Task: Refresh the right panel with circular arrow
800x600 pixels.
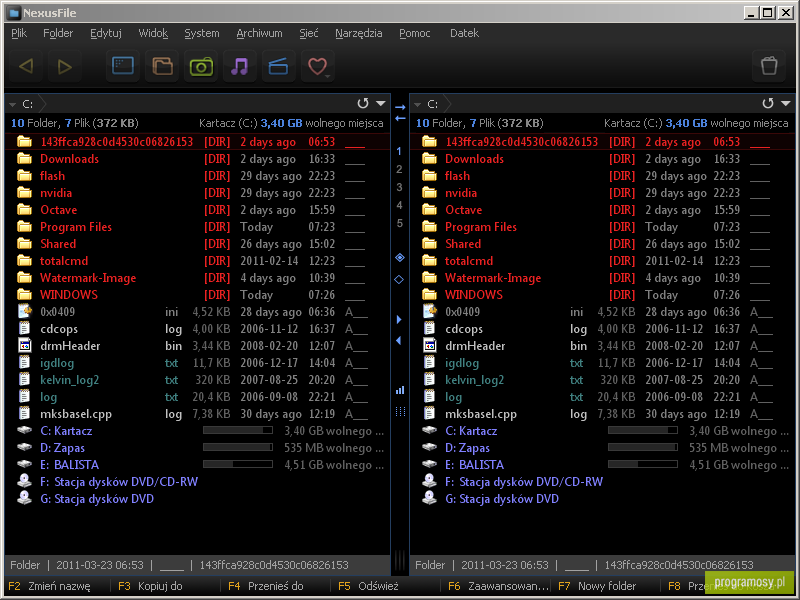Action: (x=768, y=104)
